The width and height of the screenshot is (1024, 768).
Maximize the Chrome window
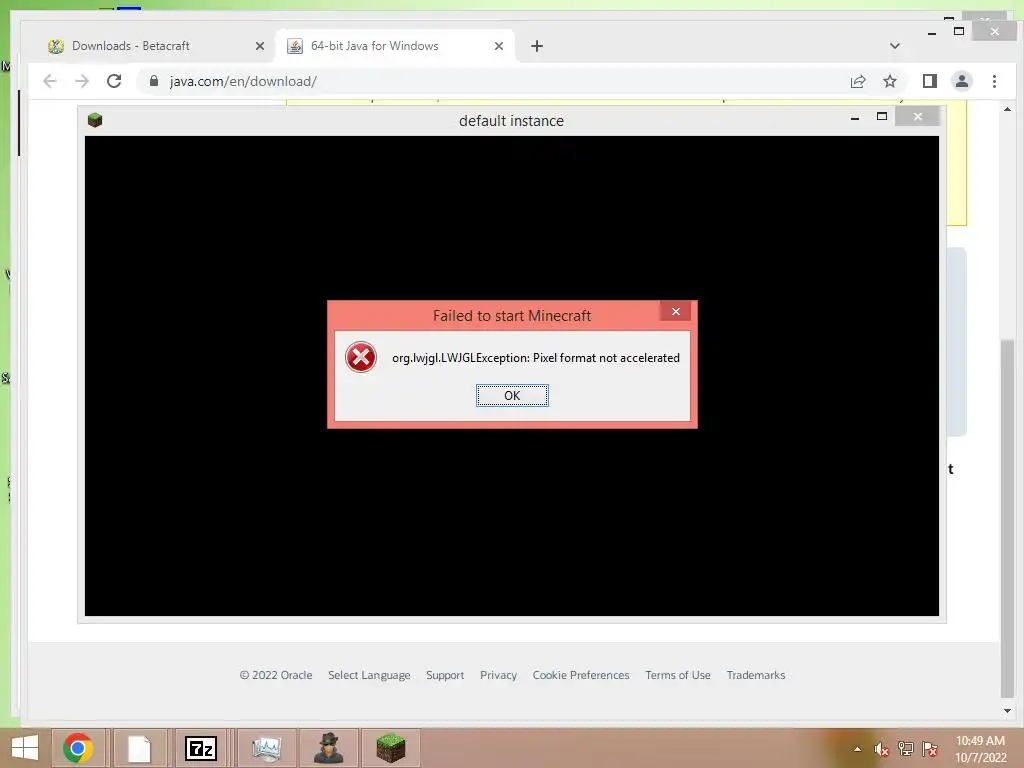point(959,31)
